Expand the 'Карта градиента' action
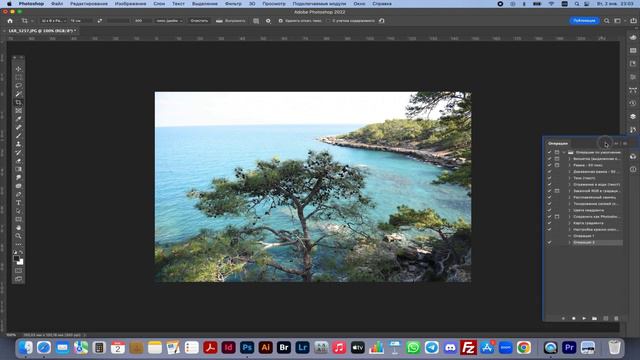Viewport: 640px width, 360px height. click(569, 223)
